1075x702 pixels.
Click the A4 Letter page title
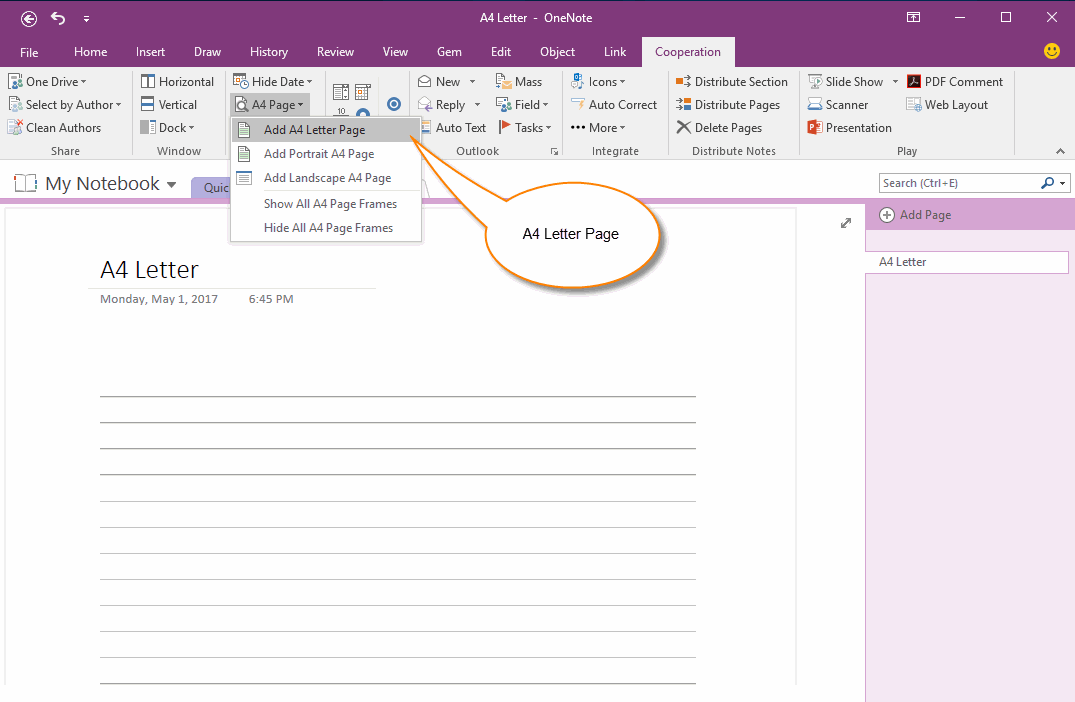(149, 270)
